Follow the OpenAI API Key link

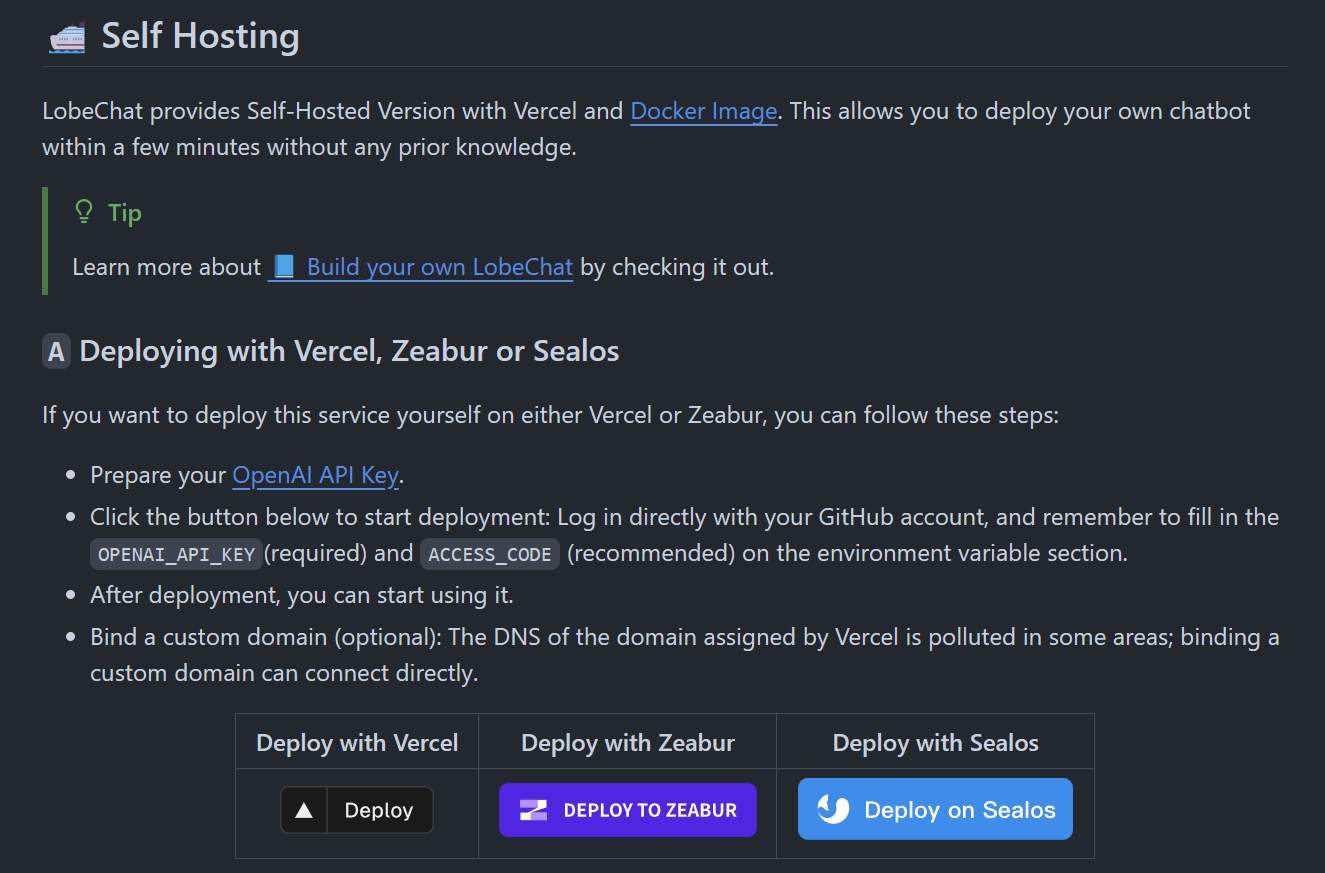[316, 475]
